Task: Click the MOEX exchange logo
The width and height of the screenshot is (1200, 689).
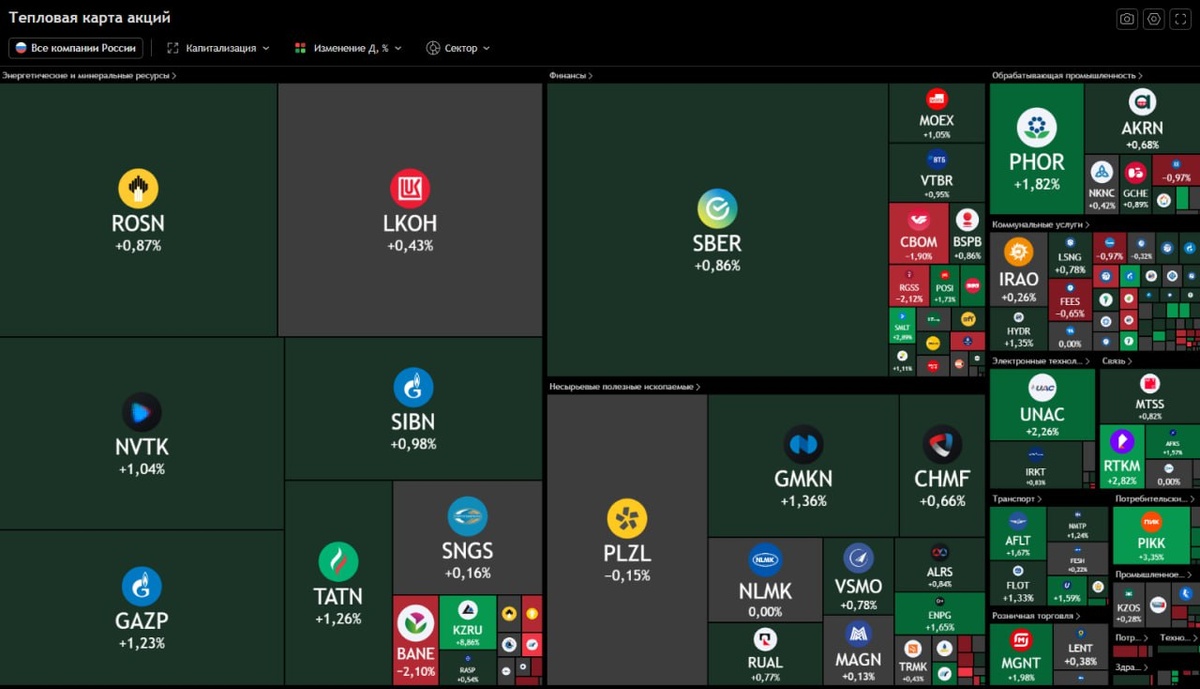Action: click(x=936, y=99)
